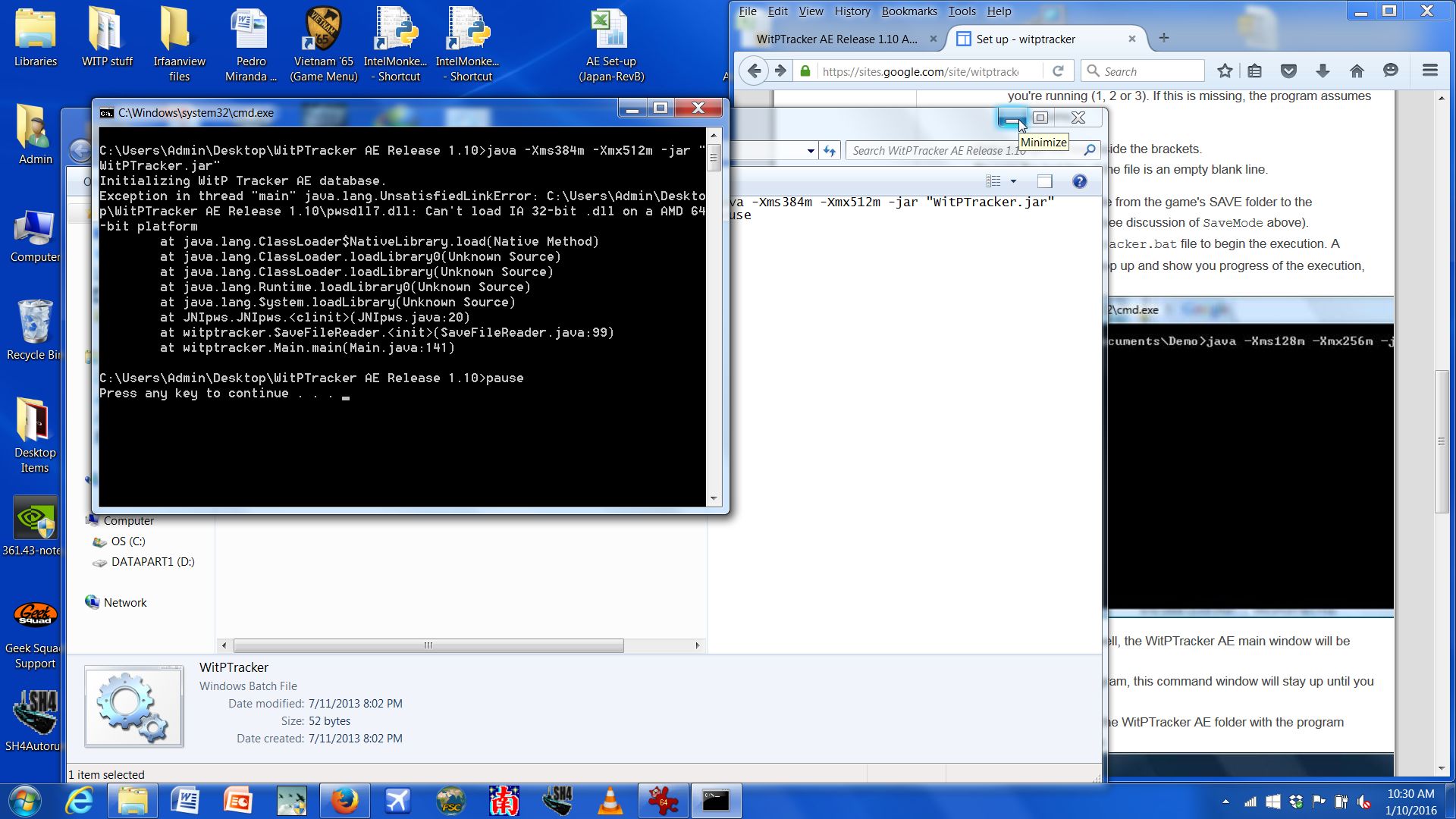Open the Pocket icon in Firefox toolbar
Image resolution: width=1456 pixels, height=819 pixels.
tap(1288, 71)
